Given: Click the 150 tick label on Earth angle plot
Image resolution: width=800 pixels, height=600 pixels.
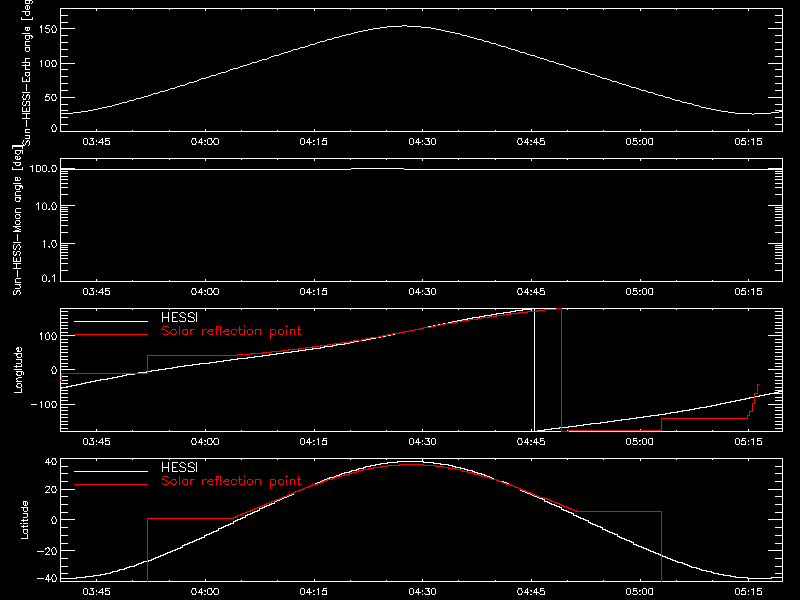Looking at the screenshot, I should [x=47, y=29].
